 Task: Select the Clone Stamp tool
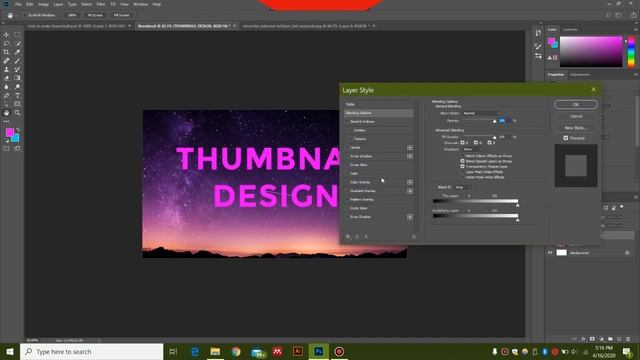6,69
